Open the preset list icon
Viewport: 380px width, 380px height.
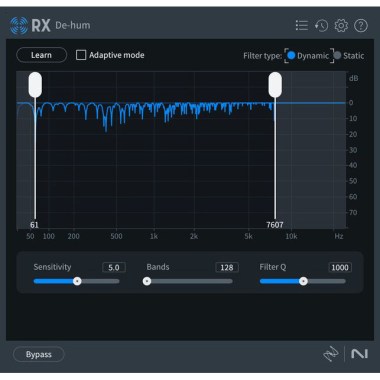[x=302, y=25]
